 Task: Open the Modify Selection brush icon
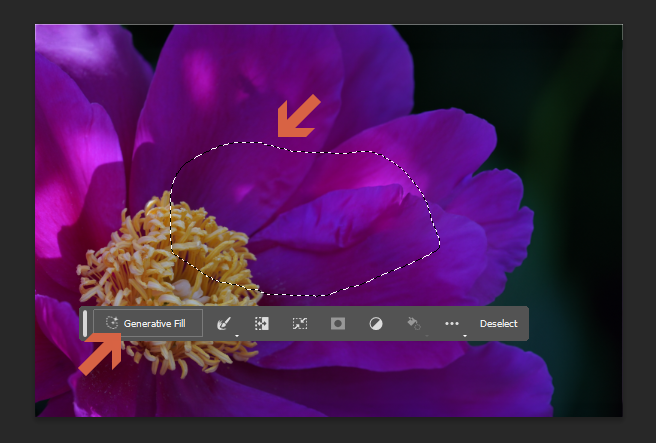point(224,323)
